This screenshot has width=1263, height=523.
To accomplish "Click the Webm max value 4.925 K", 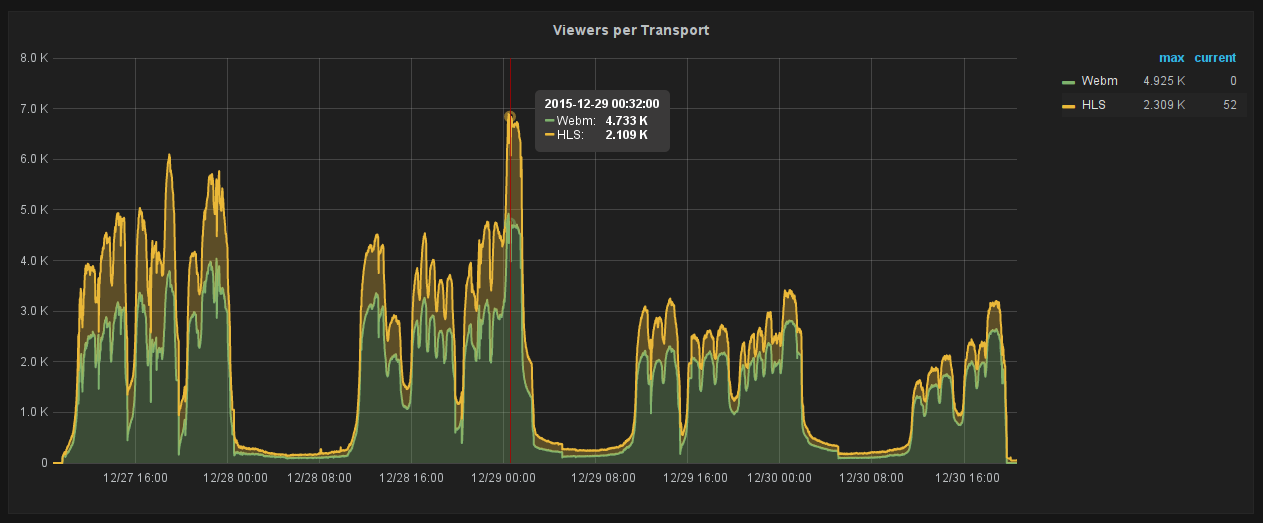I will 1164,81.
